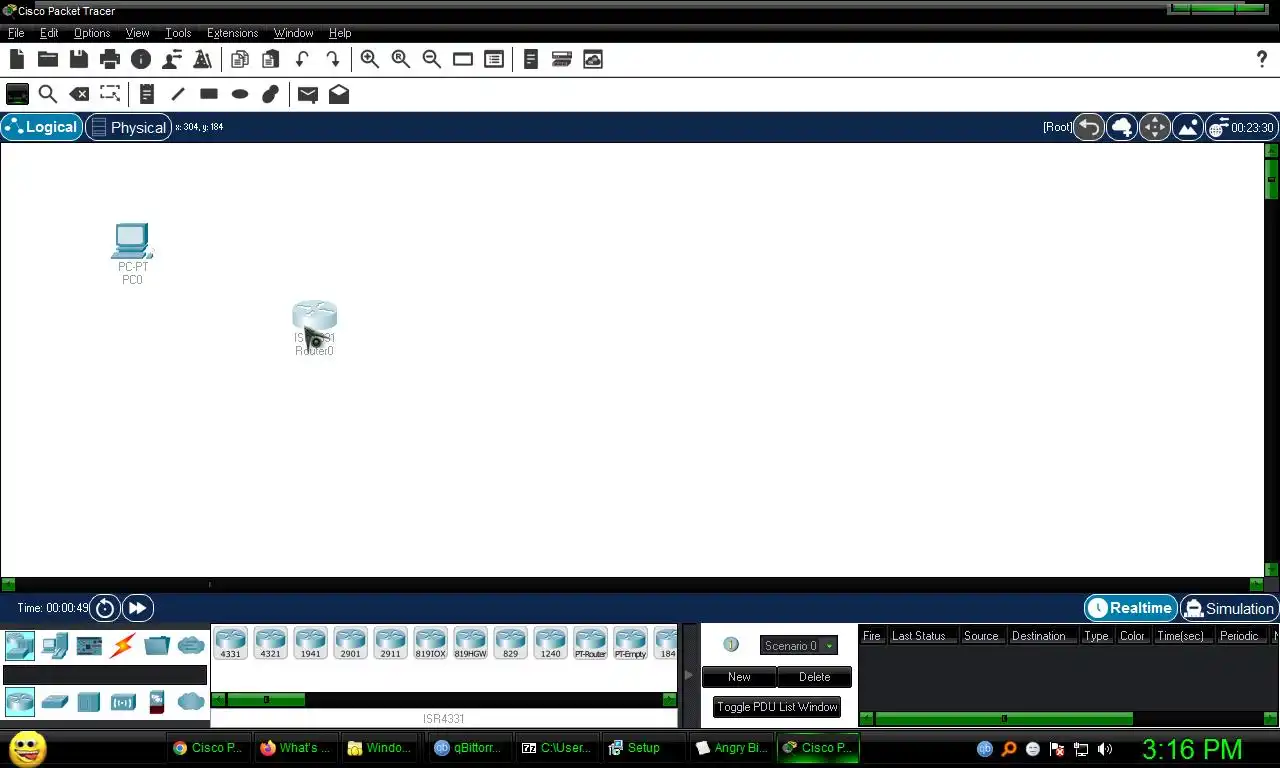The width and height of the screenshot is (1280, 768).
Task: Open the Options menu
Action: (x=92, y=33)
